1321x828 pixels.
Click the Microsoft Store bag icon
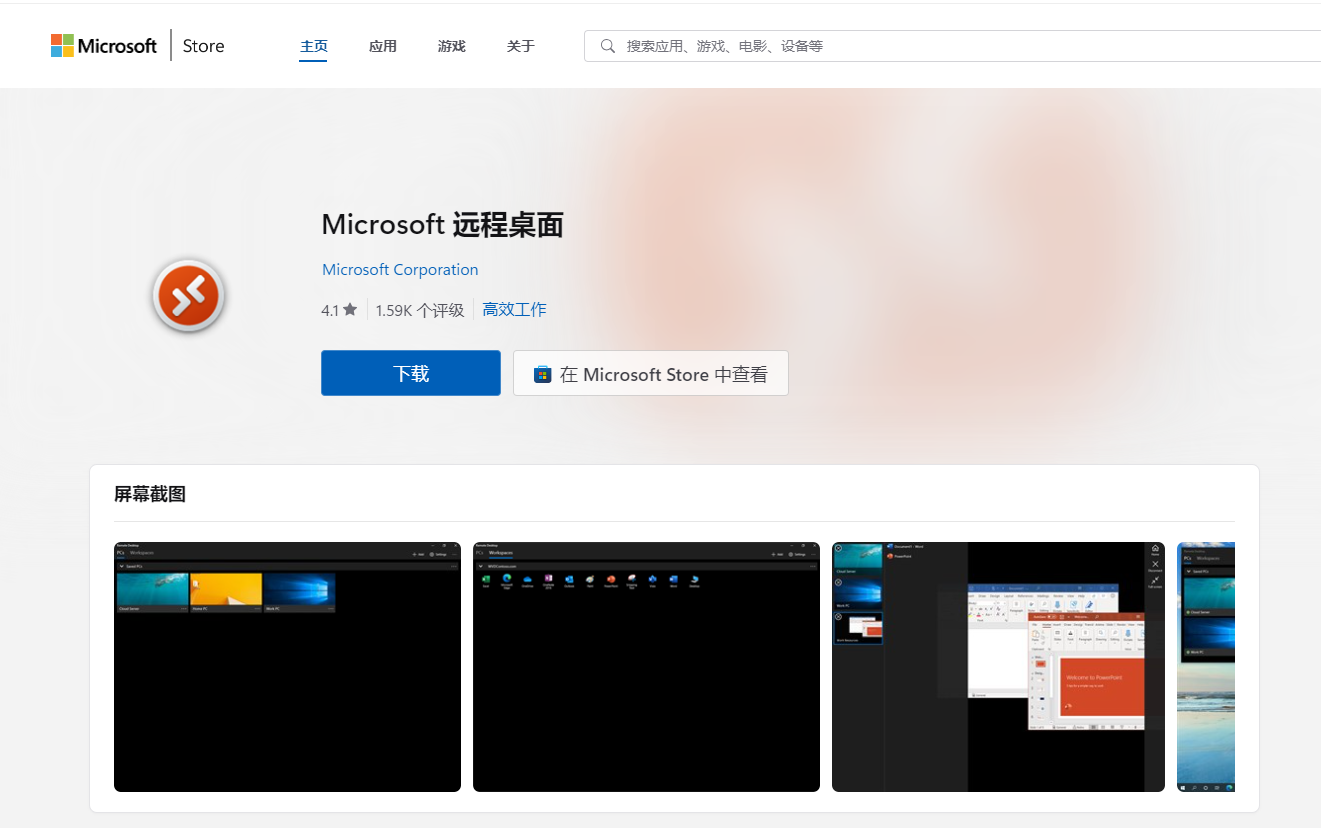click(543, 375)
